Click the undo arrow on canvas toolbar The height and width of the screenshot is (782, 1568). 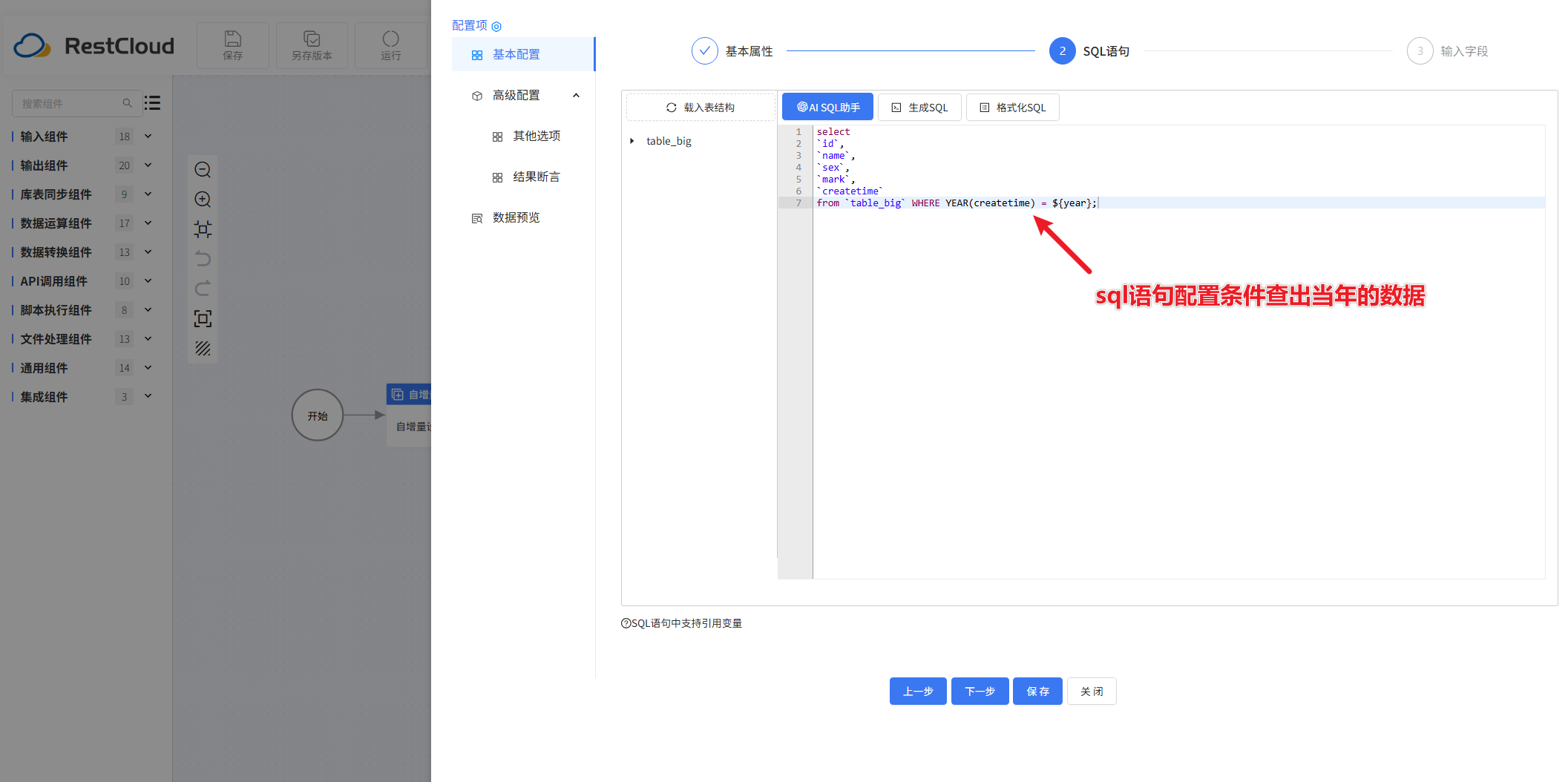(x=203, y=259)
